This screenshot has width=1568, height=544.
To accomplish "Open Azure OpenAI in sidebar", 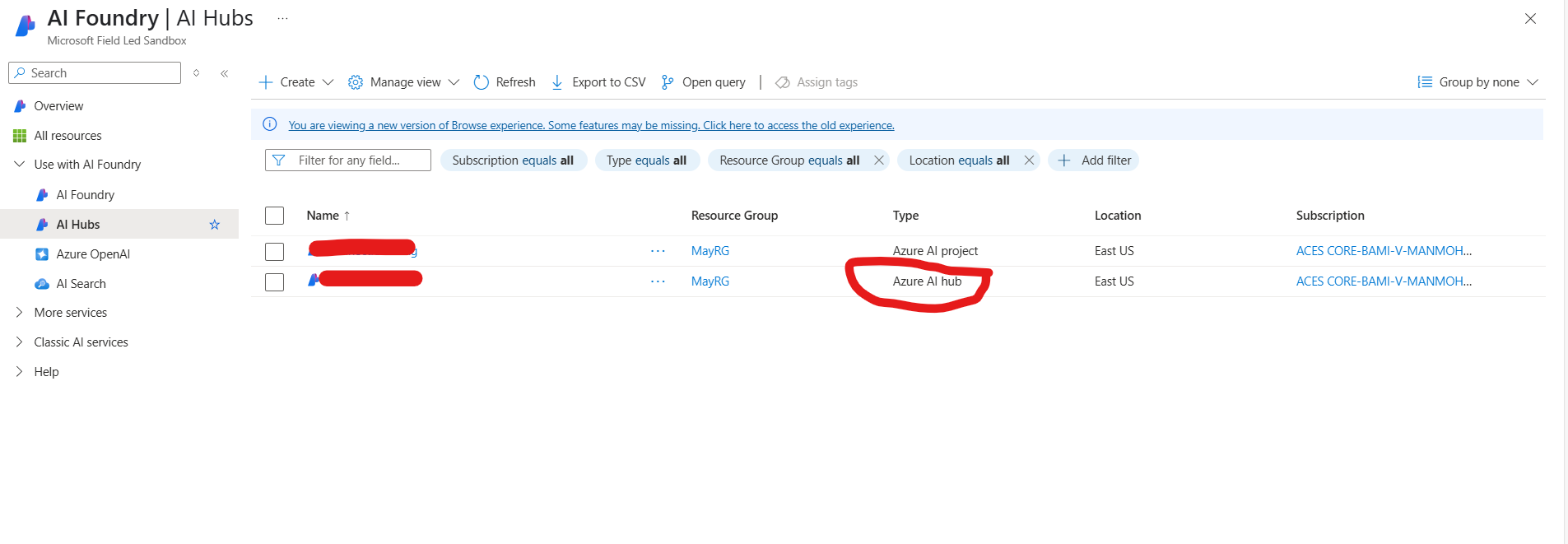I will tap(93, 254).
